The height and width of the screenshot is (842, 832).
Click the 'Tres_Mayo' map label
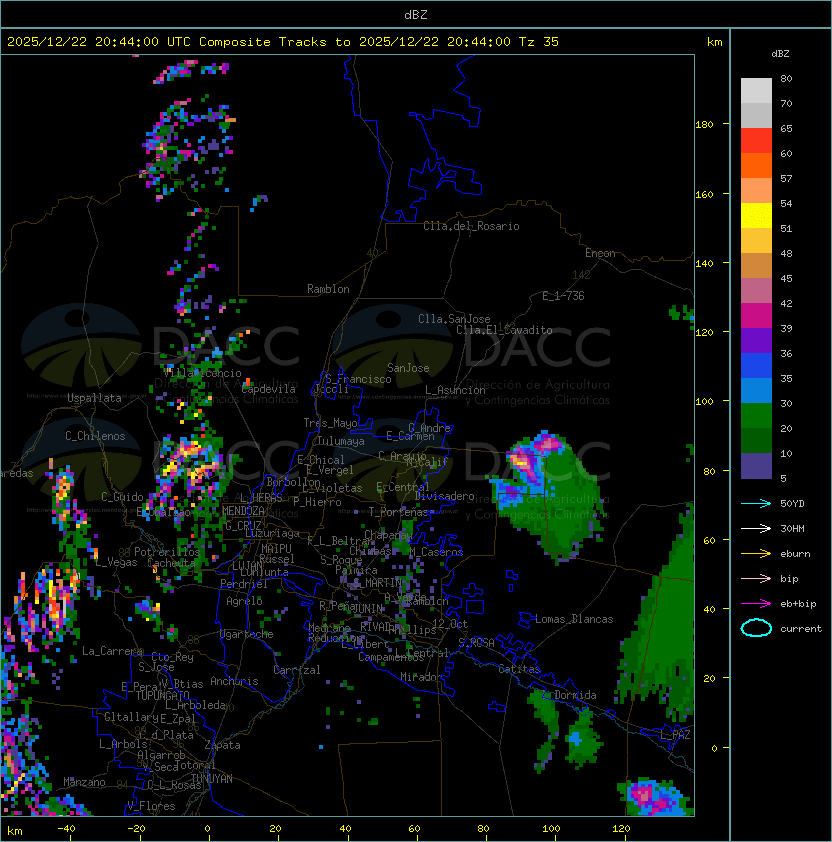click(330, 423)
